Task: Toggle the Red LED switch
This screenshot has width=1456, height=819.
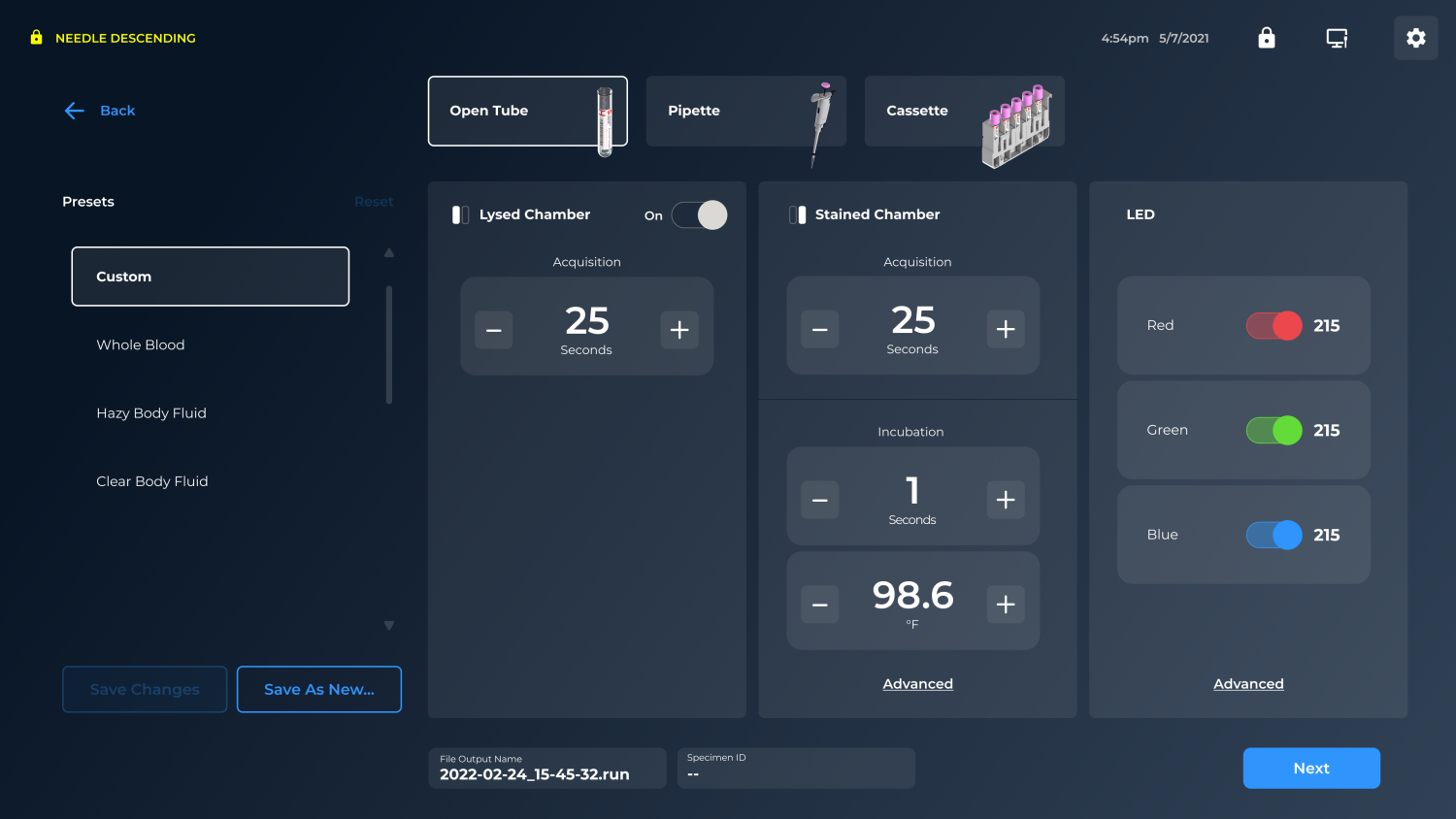Action: tap(1274, 326)
